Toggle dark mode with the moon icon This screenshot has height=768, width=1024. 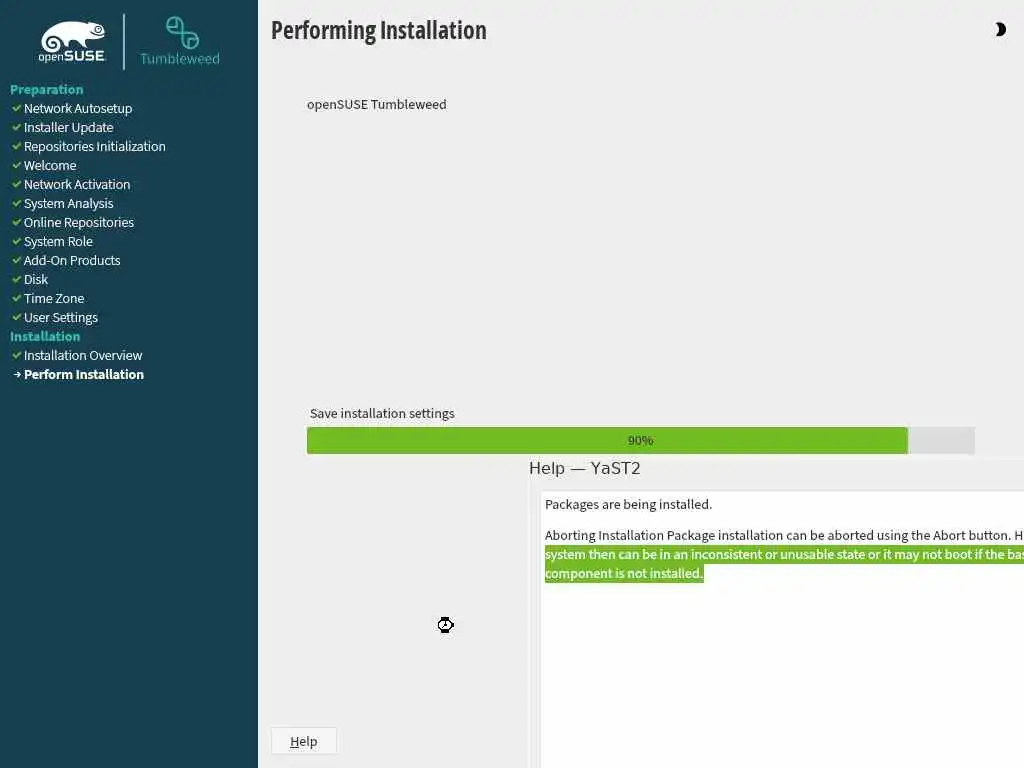click(1000, 29)
